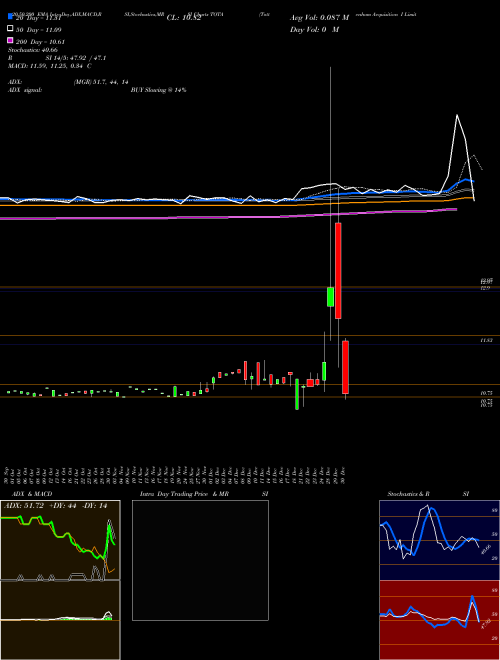Click the 11.83 price level label
The height and width of the screenshot is (660, 500).
point(487,340)
